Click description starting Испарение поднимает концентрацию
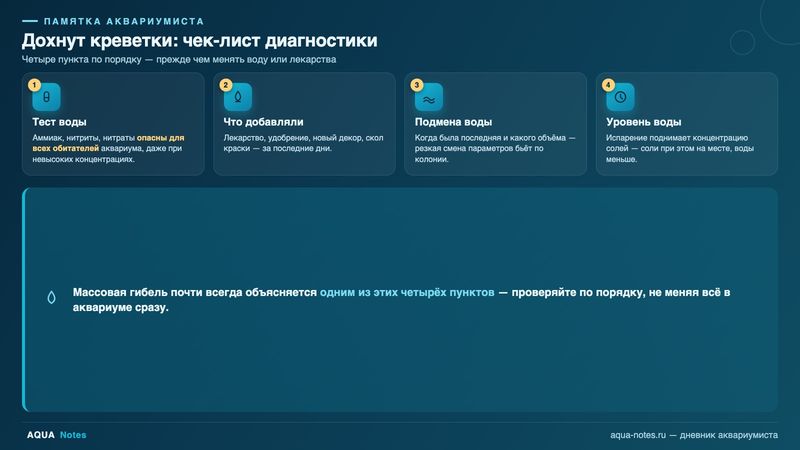The width and height of the screenshot is (800, 450). (x=680, y=148)
